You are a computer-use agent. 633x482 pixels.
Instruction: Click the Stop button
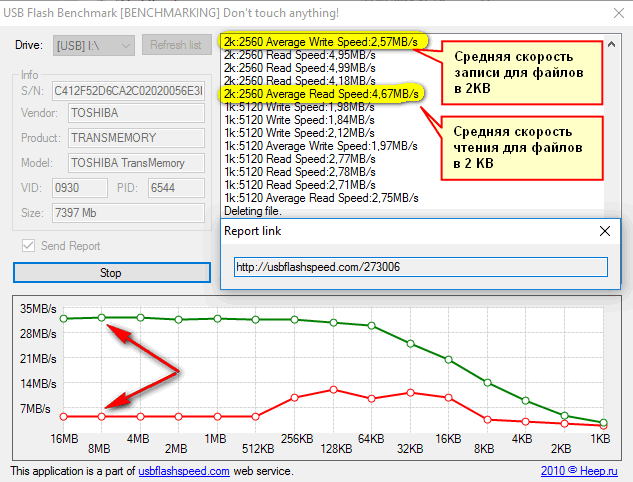point(112,273)
